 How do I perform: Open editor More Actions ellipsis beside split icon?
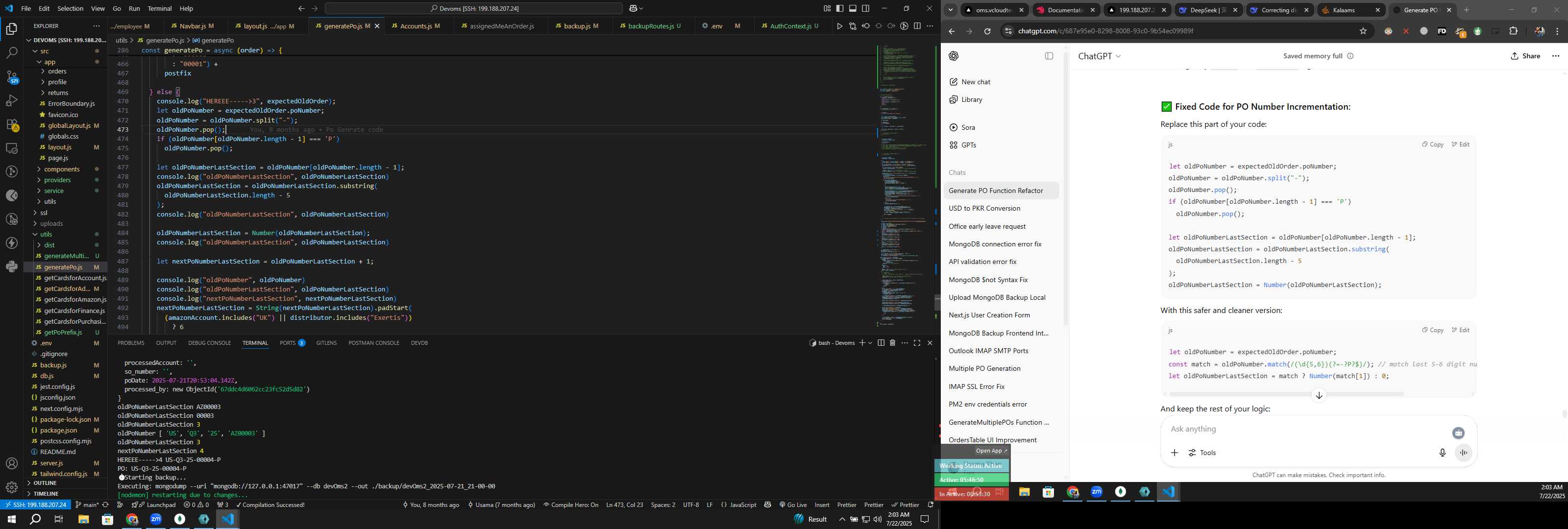[930, 26]
